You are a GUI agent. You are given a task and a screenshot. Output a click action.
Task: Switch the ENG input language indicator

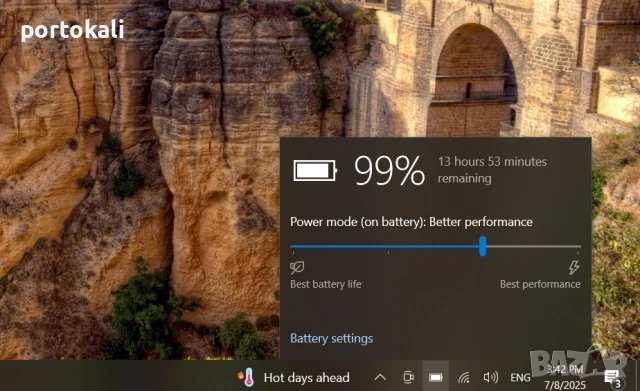[x=520, y=378]
